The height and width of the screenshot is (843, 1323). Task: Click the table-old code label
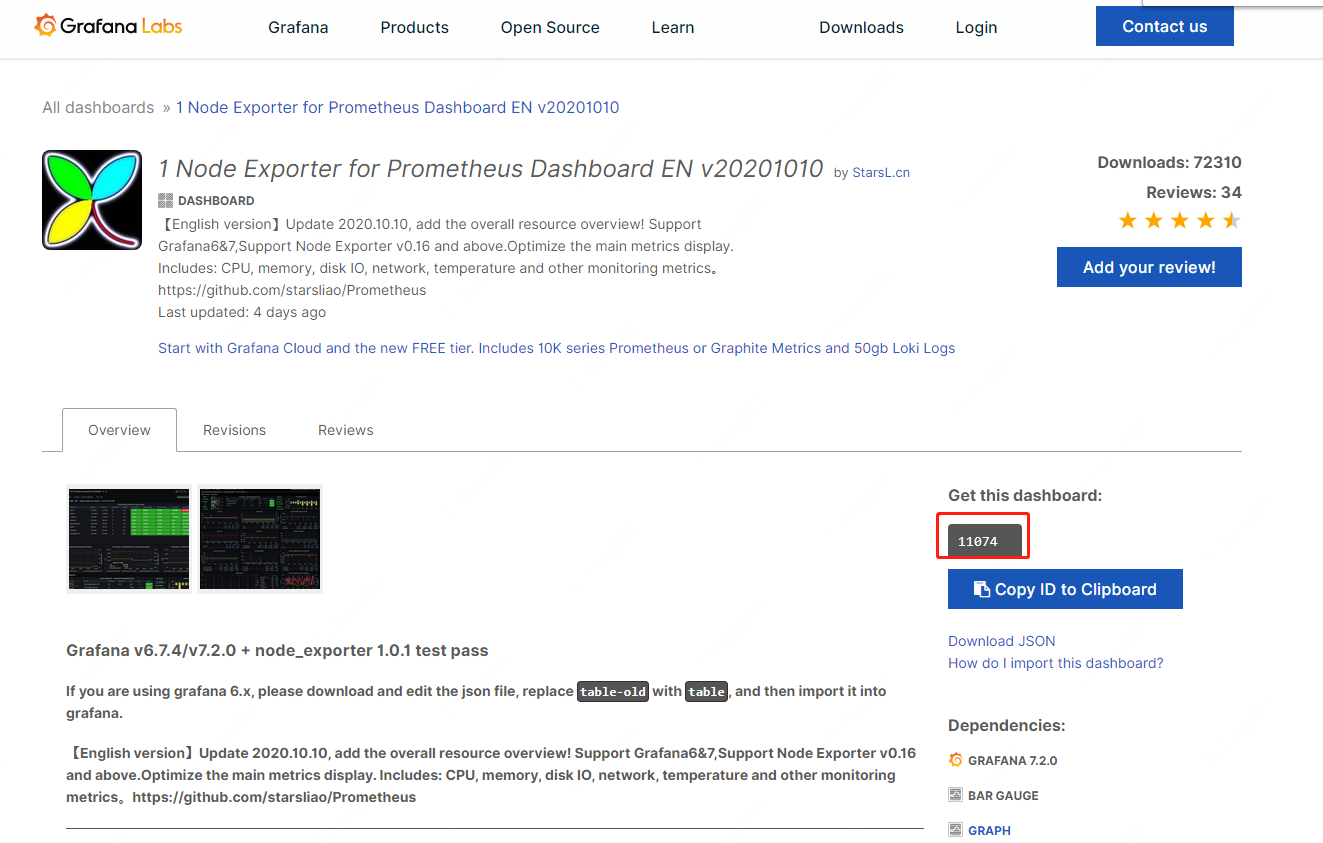click(x=613, y=691)
